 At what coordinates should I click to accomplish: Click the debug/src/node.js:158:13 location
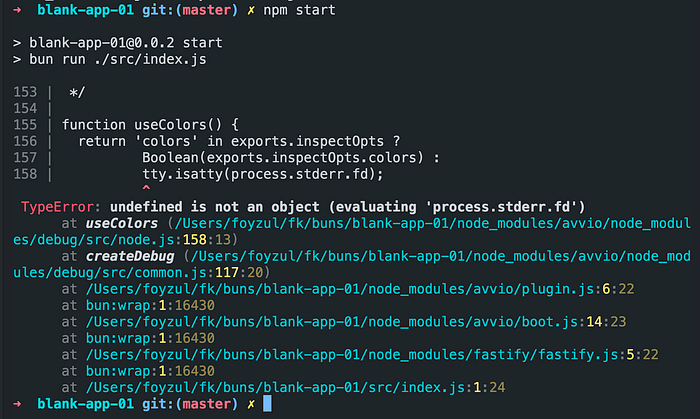(122, 240)
